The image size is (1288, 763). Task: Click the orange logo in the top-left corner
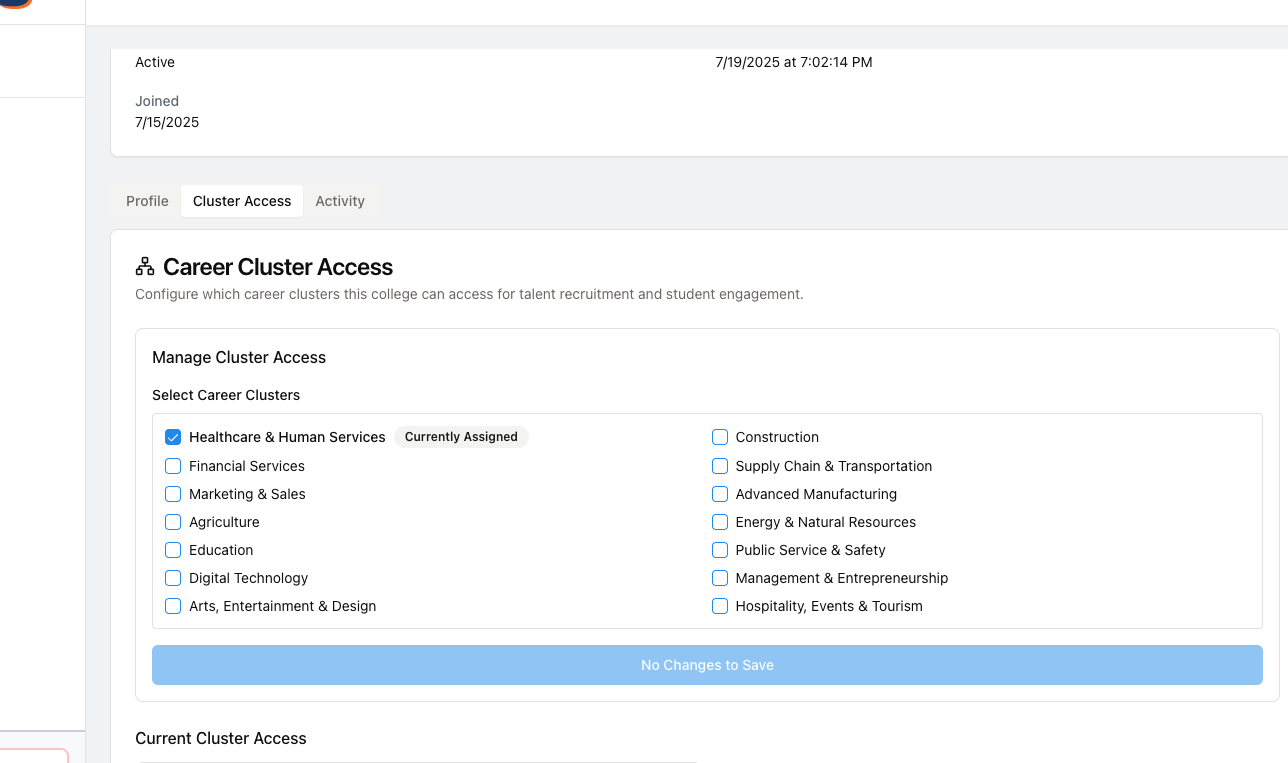tap(16, 3)
